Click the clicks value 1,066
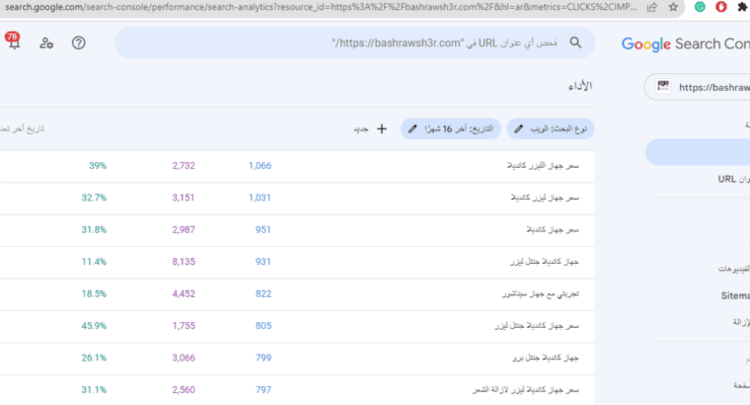 260,165
